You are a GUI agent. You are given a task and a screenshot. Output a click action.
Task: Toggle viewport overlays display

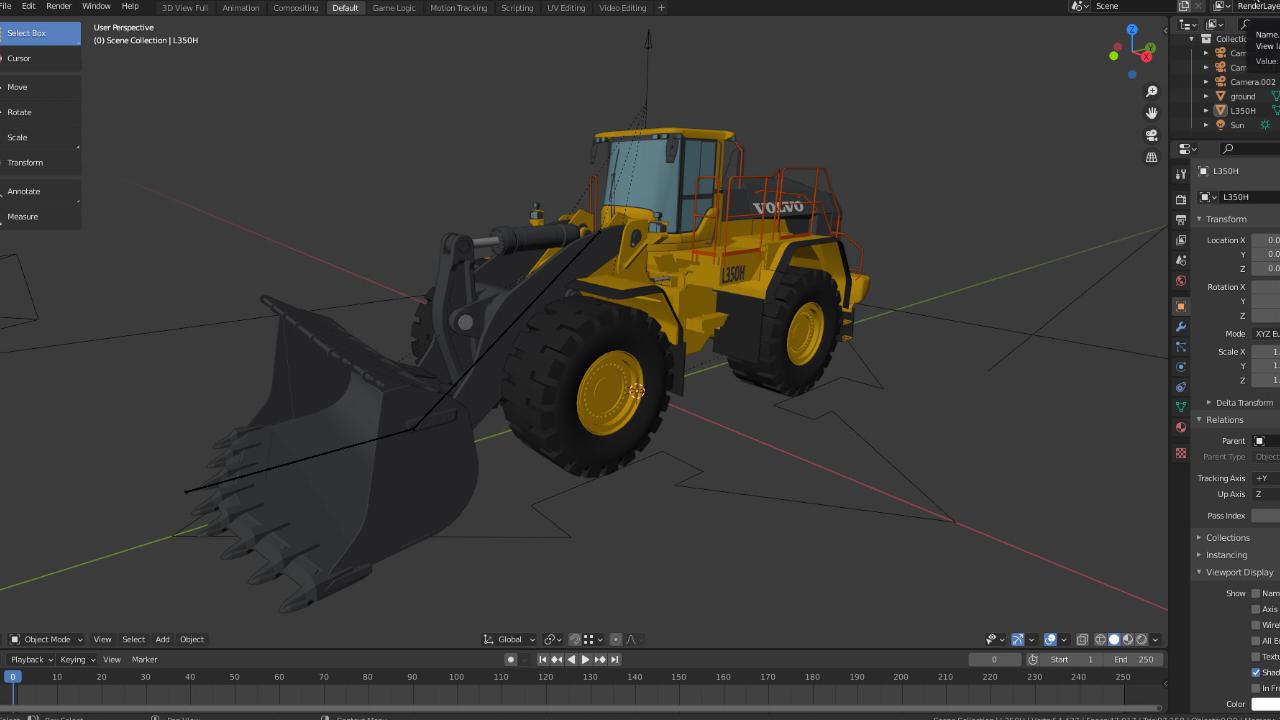point(1050,639)
